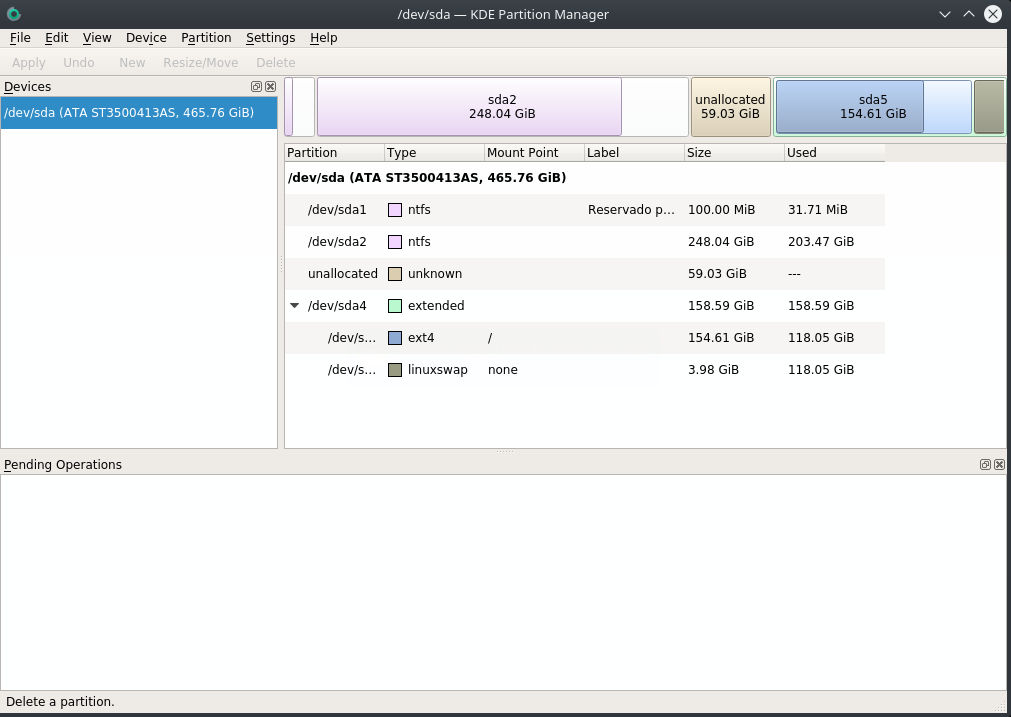Close the Pending Operations panel
Screen dimensions: 1011x717
click(x=999, y=465)
